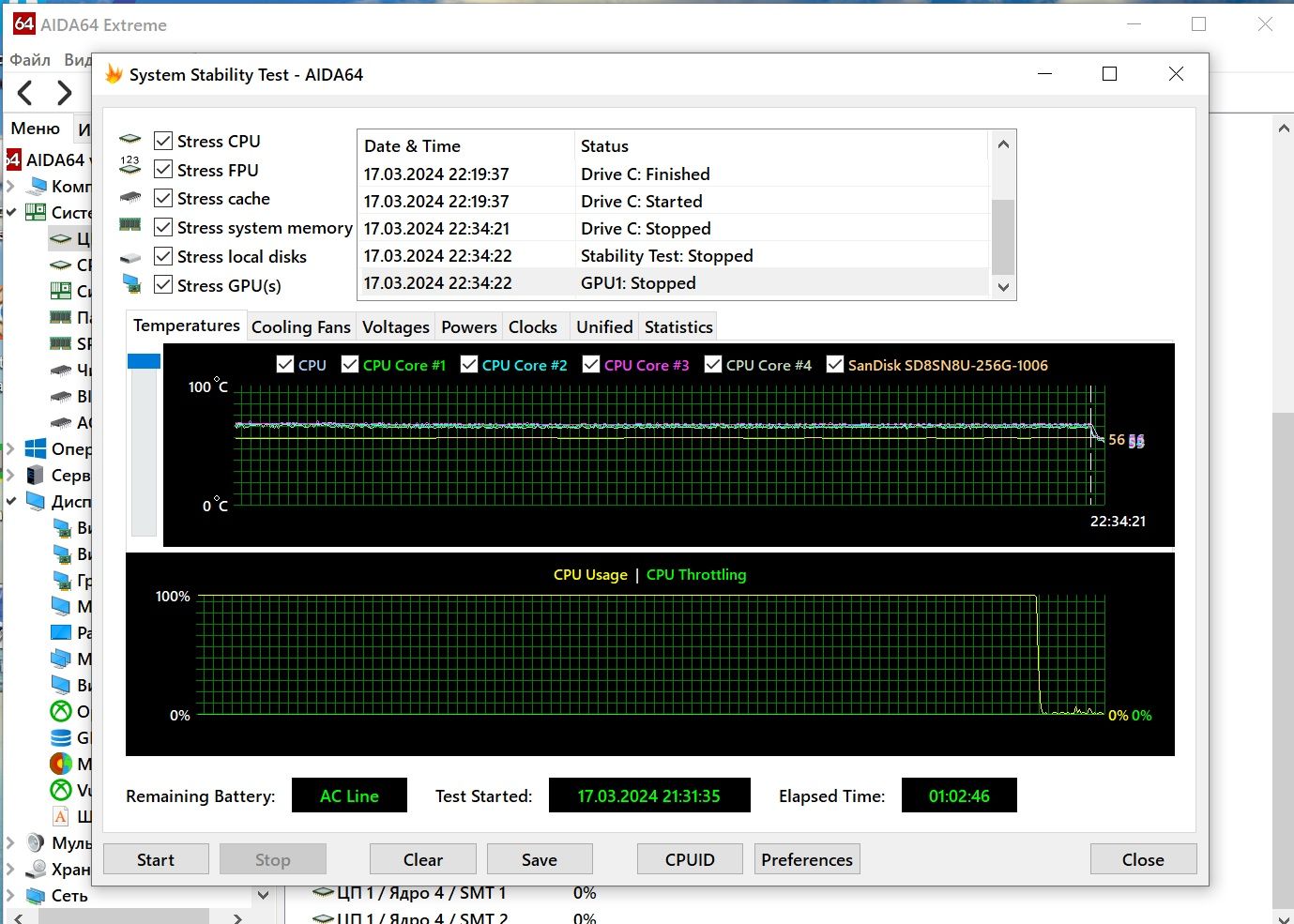Click the main window vertical scrollbar up arrow
1294x924 pixels.
[1283, 129]
